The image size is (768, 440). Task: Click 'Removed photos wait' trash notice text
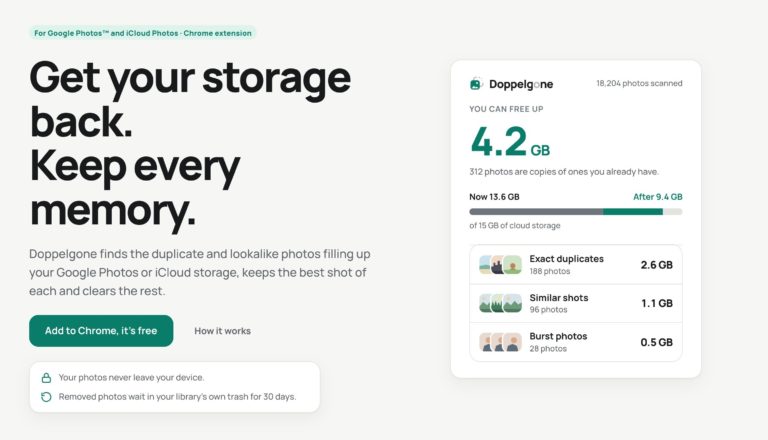pyautogui.click(x=177, y=396)
